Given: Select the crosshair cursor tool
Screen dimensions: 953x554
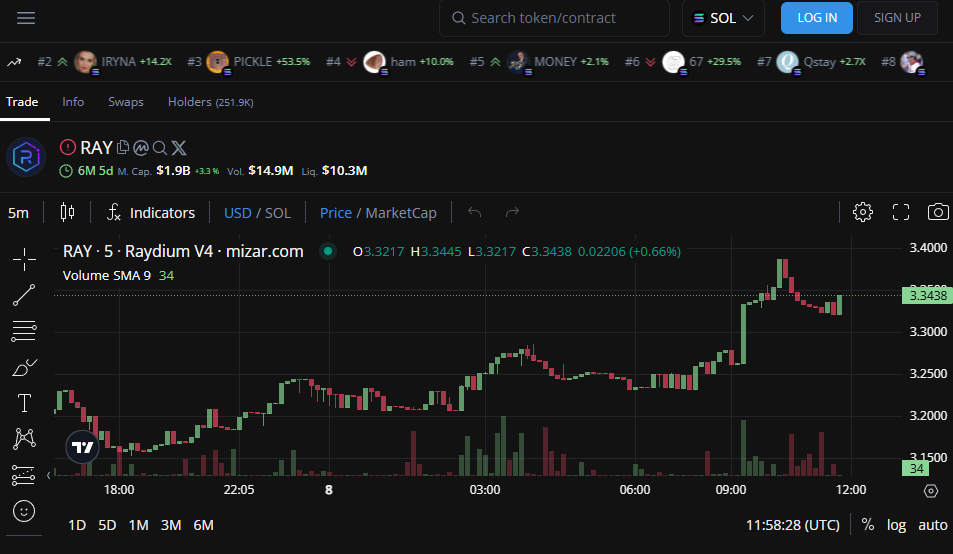Looking at the screenshot, I should tap(24, 259).
